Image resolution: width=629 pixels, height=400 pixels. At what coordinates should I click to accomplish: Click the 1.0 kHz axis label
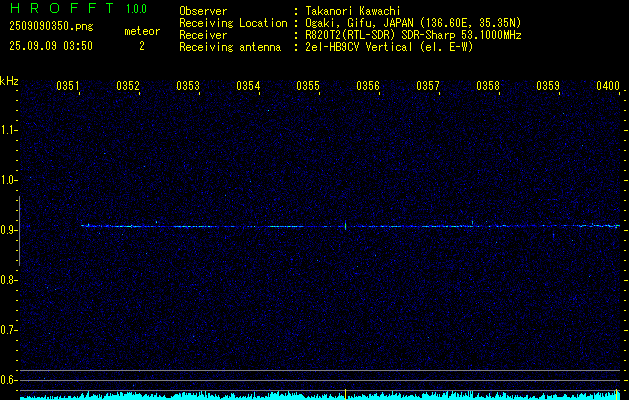[10, 180]
